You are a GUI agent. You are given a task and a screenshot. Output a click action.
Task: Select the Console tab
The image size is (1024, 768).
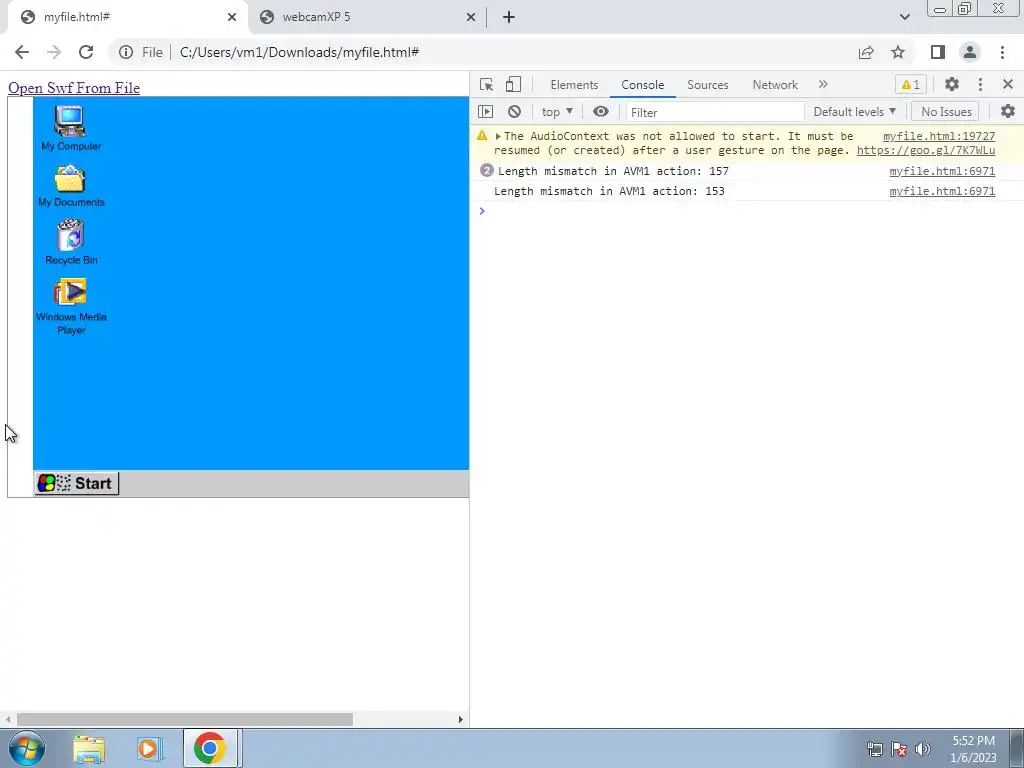(x=643, y=85)
